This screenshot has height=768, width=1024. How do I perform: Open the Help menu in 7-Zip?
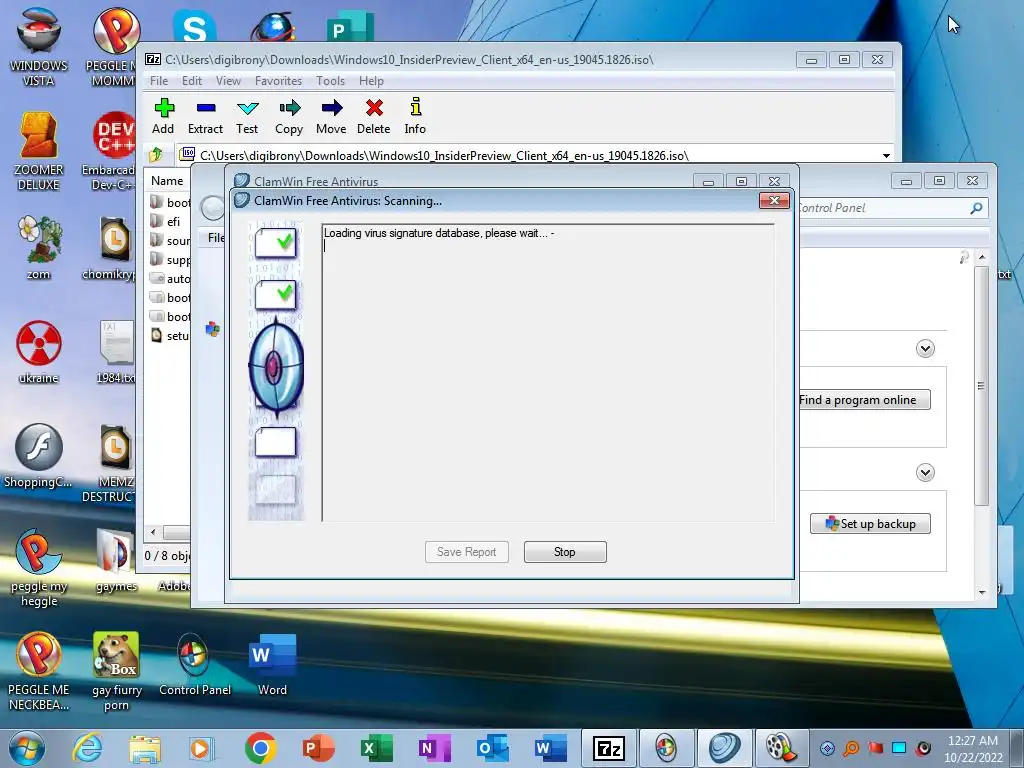pos(371,81)
